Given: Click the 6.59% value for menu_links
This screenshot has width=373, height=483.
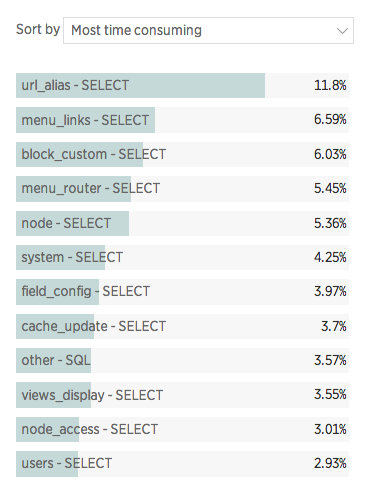Looking at the screenshot, I should [330, 119].
